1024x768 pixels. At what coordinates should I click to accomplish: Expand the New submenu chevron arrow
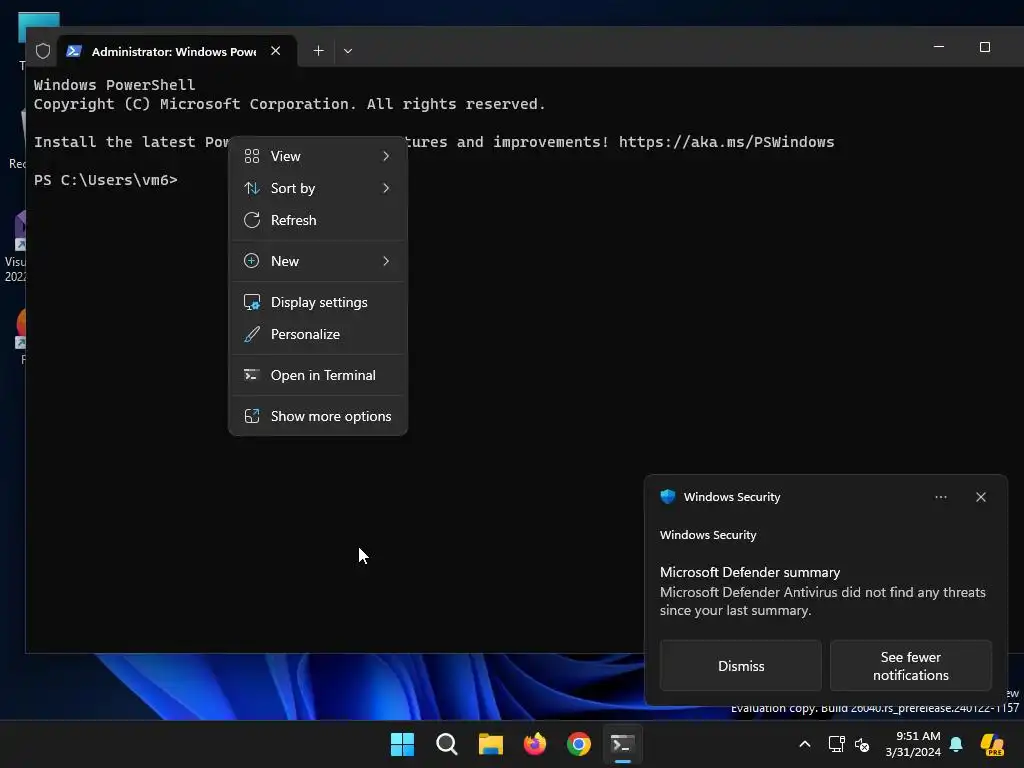[386, 261]
